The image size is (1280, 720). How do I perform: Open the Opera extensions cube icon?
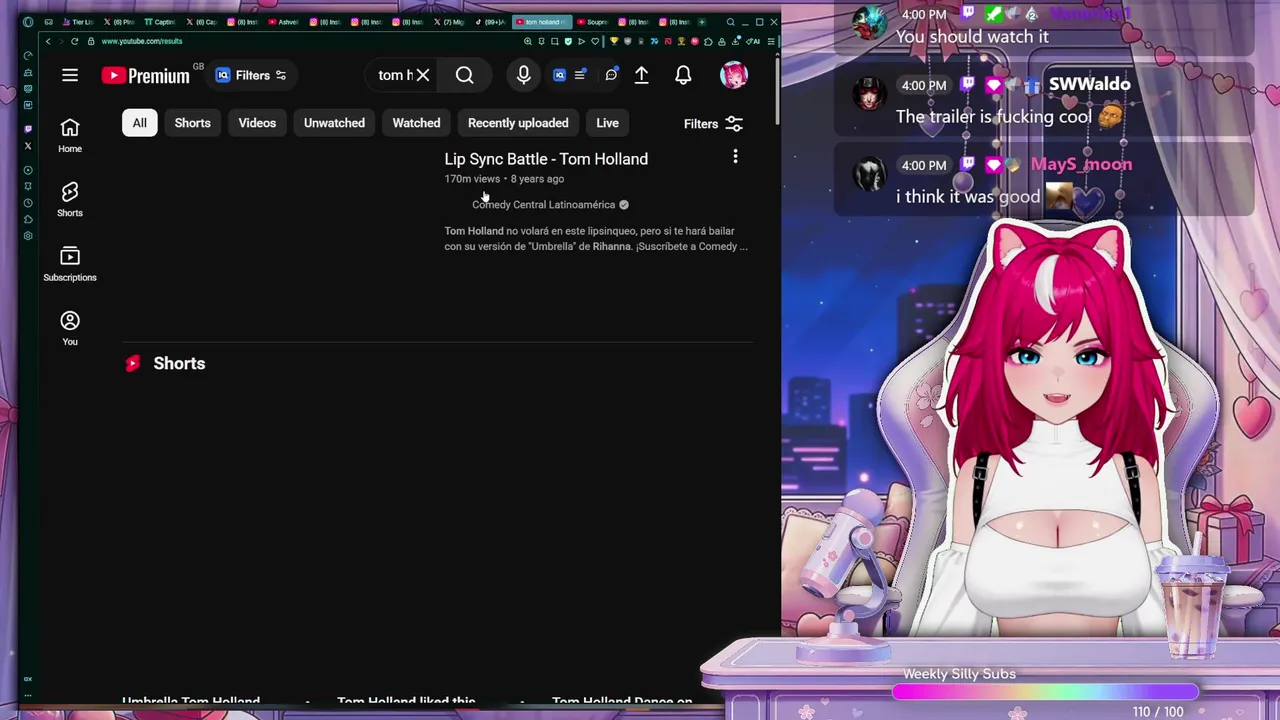coord(708,41)
